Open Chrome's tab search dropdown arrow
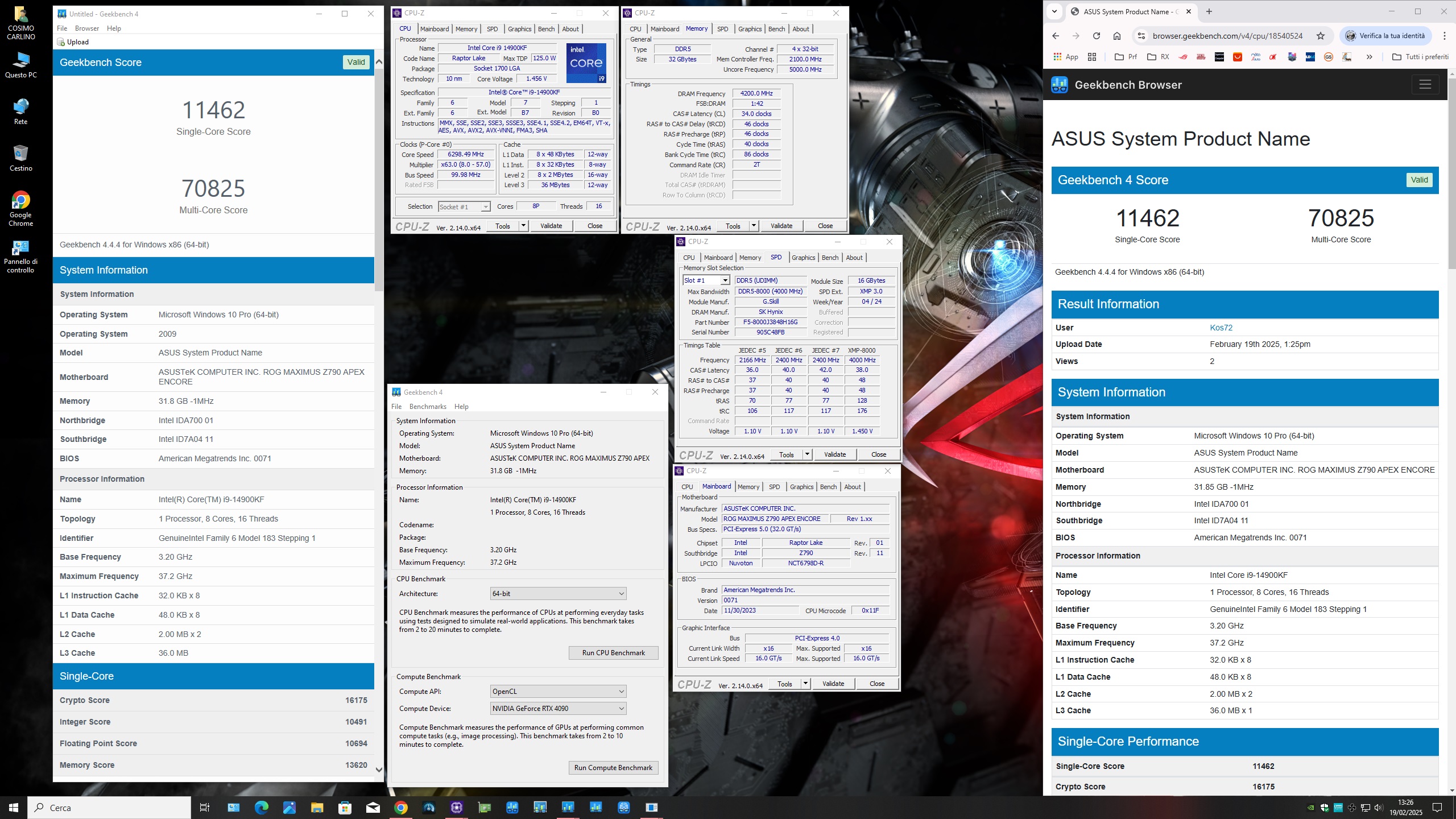The height and width of the screenshot is (819, 1456). [1054, 11]
